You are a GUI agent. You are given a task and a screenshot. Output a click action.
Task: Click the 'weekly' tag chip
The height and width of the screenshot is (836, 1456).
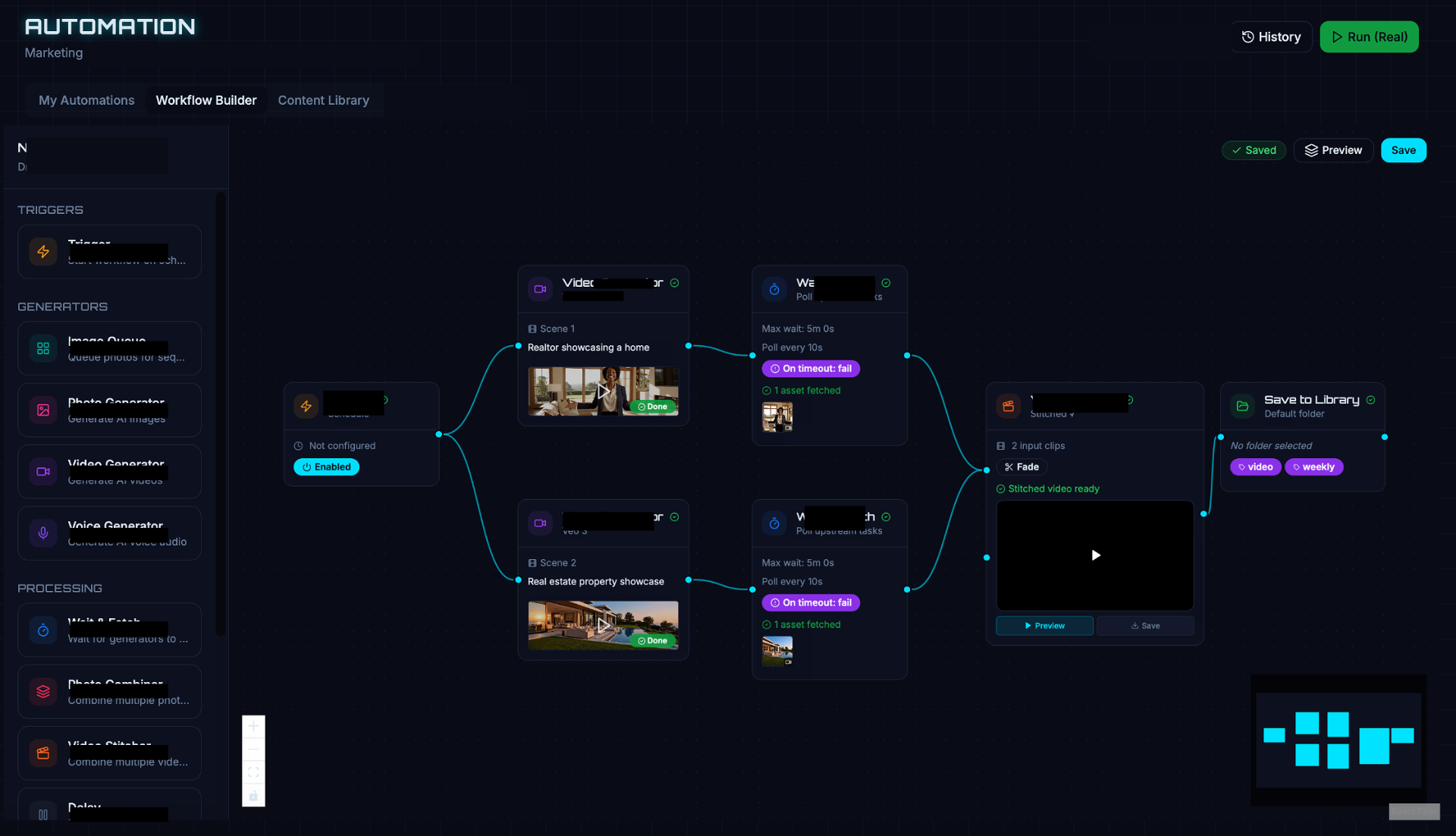coord(1313,467)
